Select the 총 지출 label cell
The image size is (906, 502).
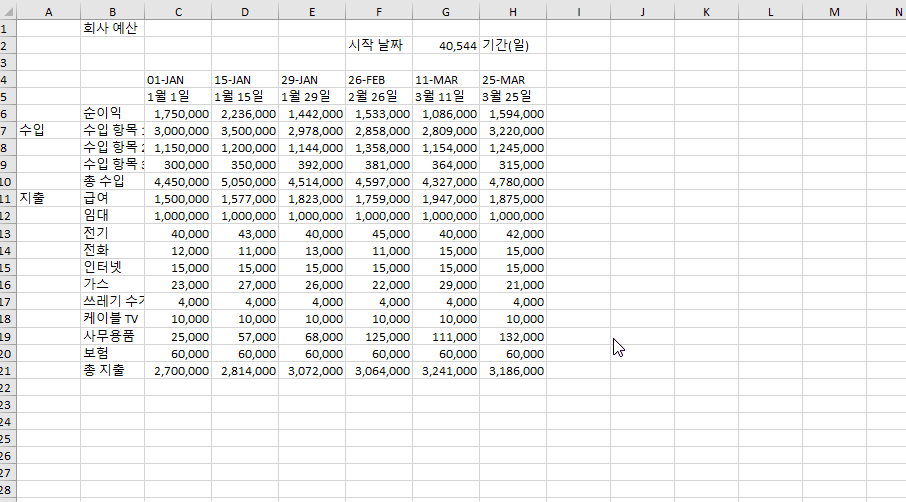[x=112, y=371]
